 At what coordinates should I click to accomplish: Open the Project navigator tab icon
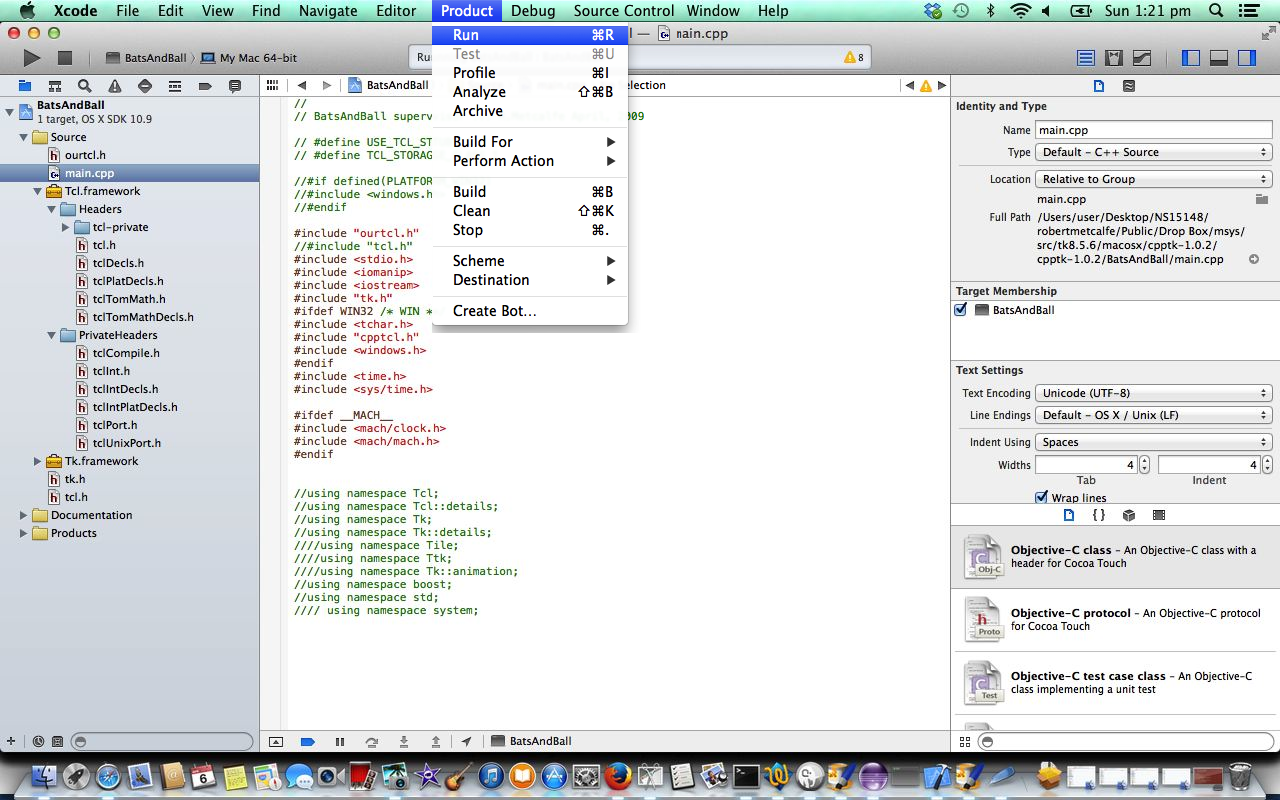coord(25,86)
